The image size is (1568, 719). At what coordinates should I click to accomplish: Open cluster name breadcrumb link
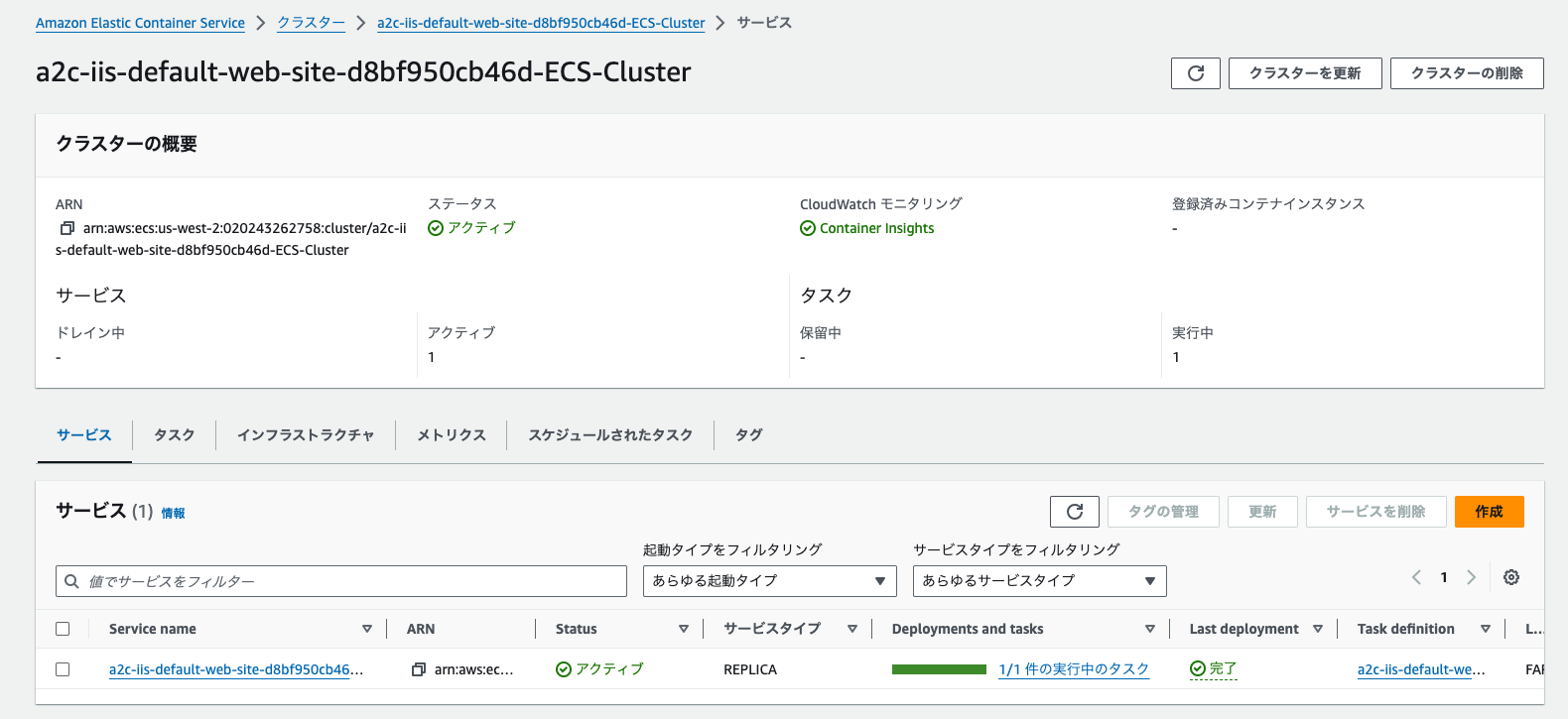541,23
